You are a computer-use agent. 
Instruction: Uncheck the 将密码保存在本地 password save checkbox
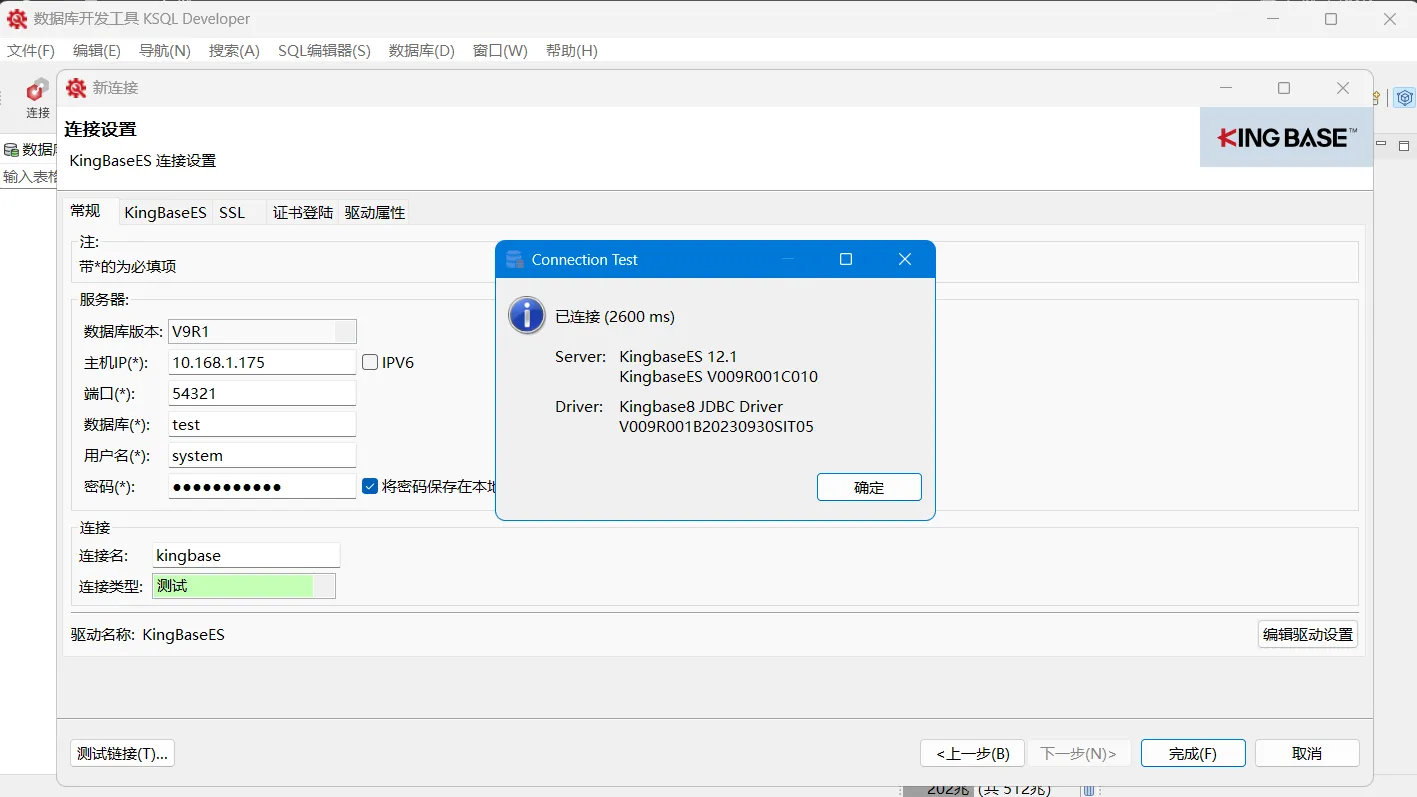[x=369, y=486]
